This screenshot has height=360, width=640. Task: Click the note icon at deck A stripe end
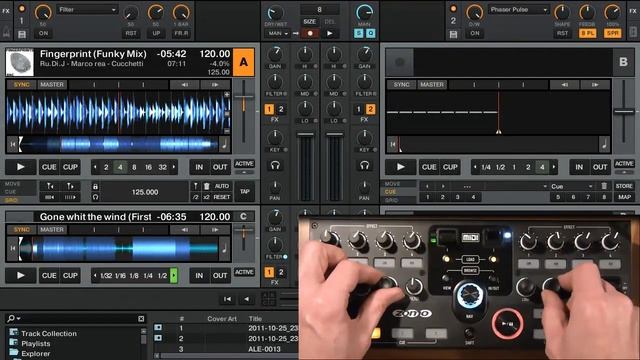(224, 144)
